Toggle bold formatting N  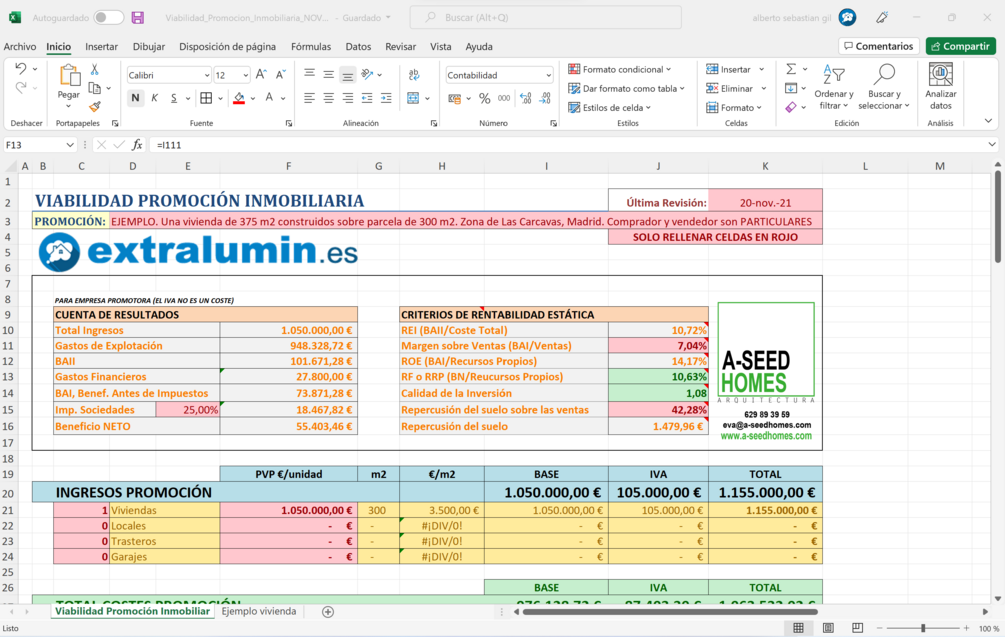tap(135, 98)
